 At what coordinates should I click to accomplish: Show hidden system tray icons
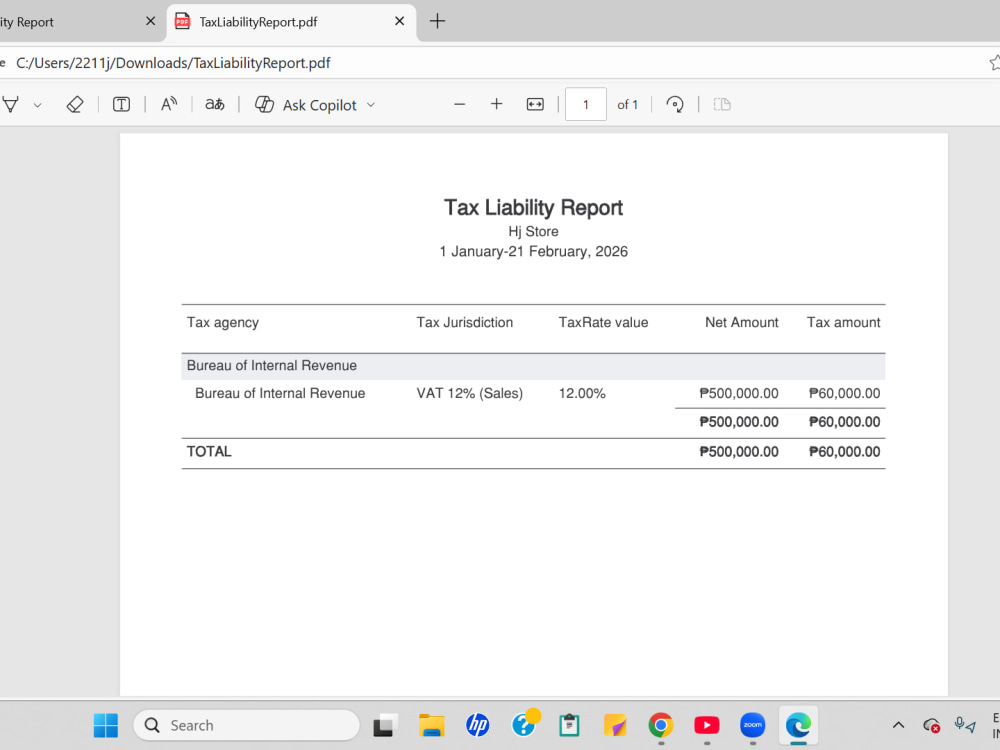tap(898, 725)
